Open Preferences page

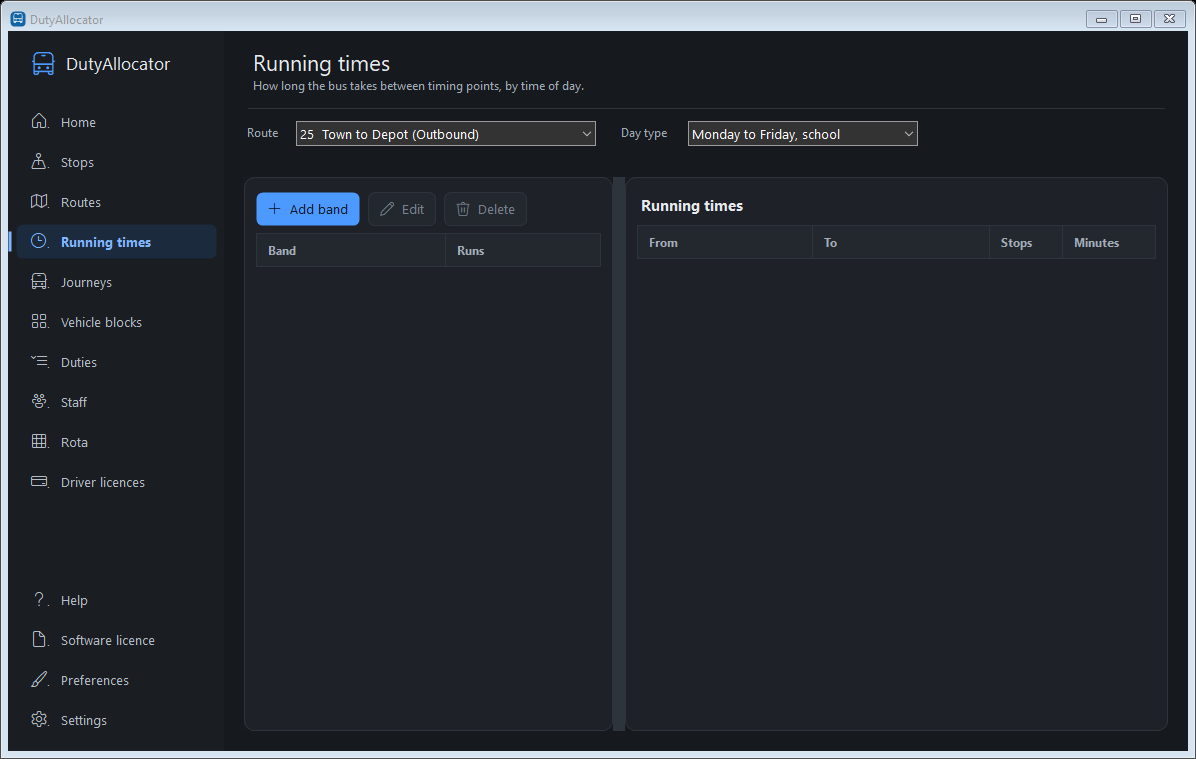coord(117,680)
